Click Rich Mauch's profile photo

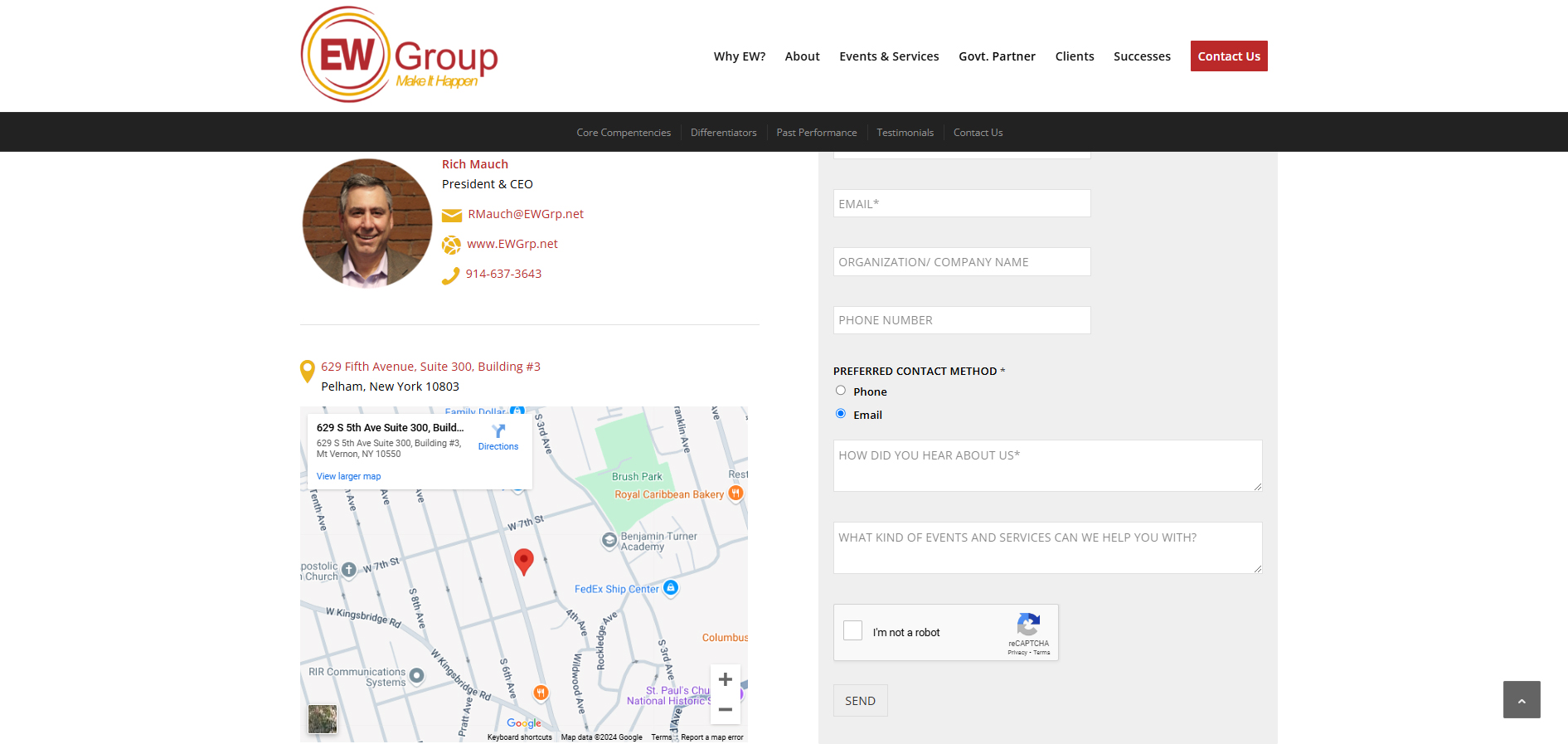pyautogui.click(x=367, y=223)
